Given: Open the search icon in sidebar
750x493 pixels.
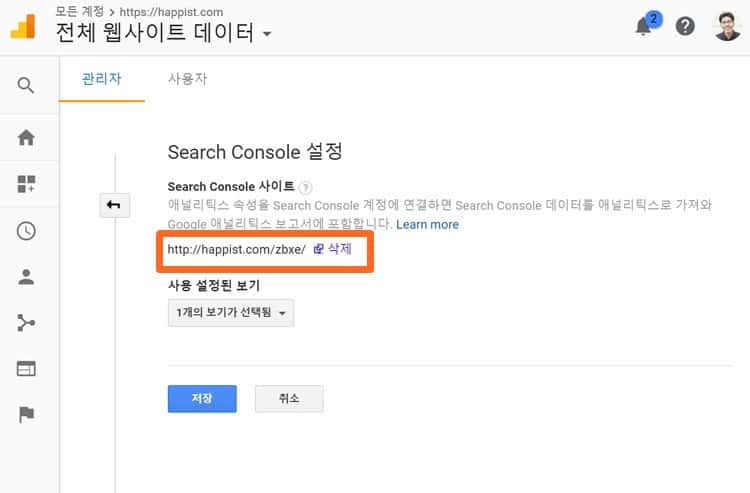Looking at the screenshot, I should coord(27,85).
